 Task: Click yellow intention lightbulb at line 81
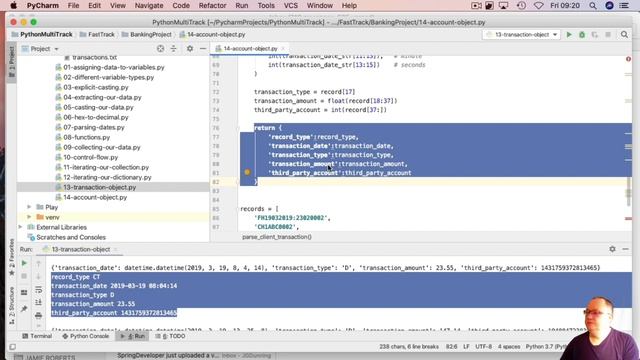coord(247,172)
